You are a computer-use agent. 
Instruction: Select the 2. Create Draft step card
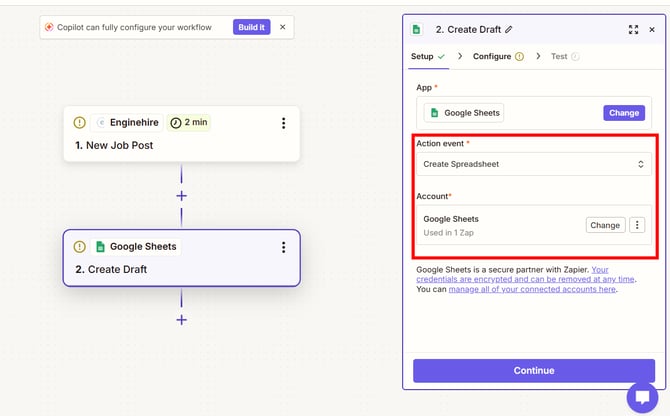(182, 258)
